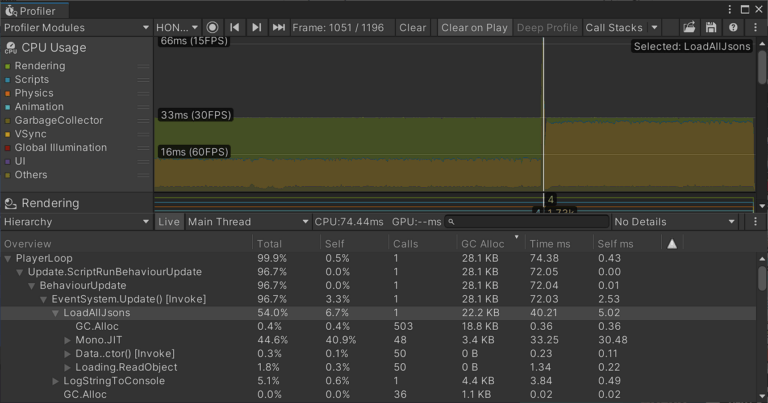Click the record profiling button
Image resolution: width=768 pixels, height=403 pixels.
212,28
